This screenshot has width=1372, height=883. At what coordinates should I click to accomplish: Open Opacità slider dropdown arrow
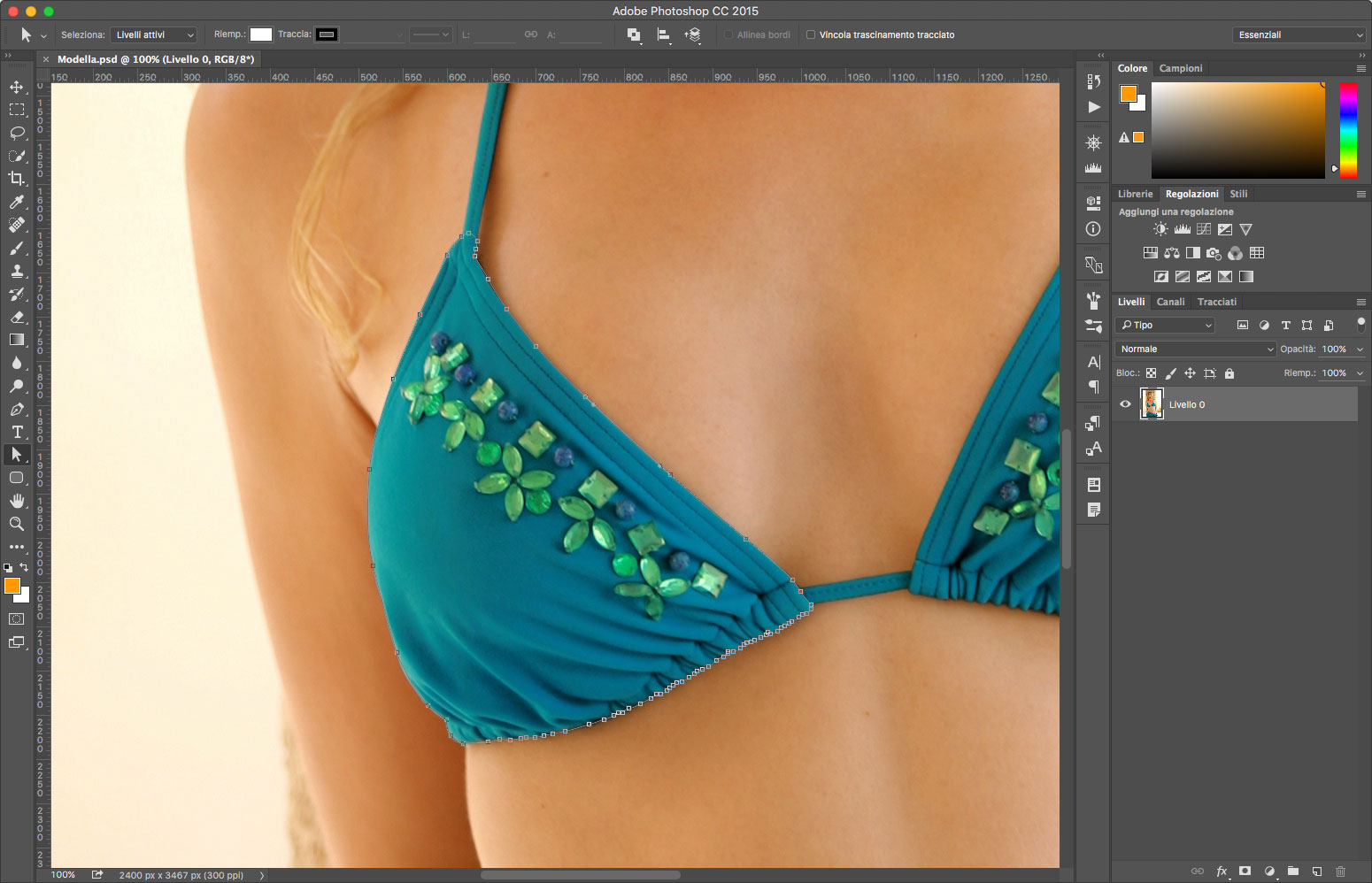[1360, 349]
